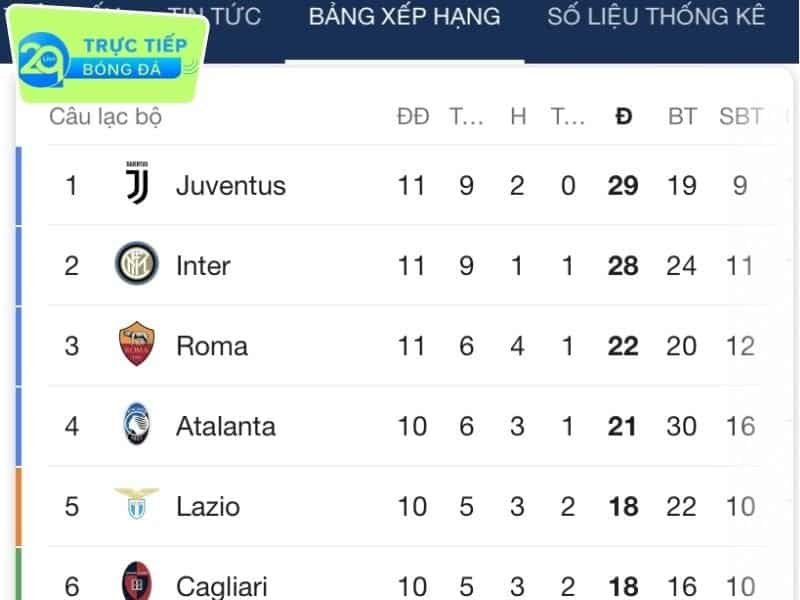
Task: Open the Cagliari team name
Action: pyautogui.click(x=221, y=586)
